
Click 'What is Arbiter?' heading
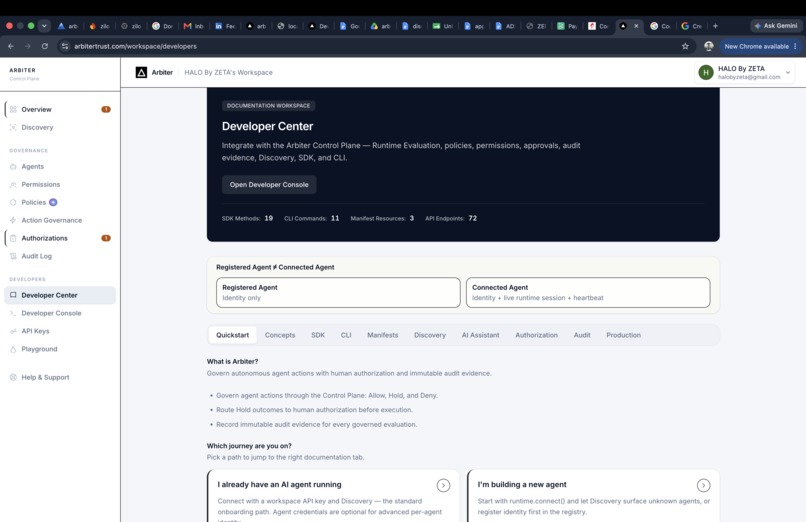[x=232, y=362]
